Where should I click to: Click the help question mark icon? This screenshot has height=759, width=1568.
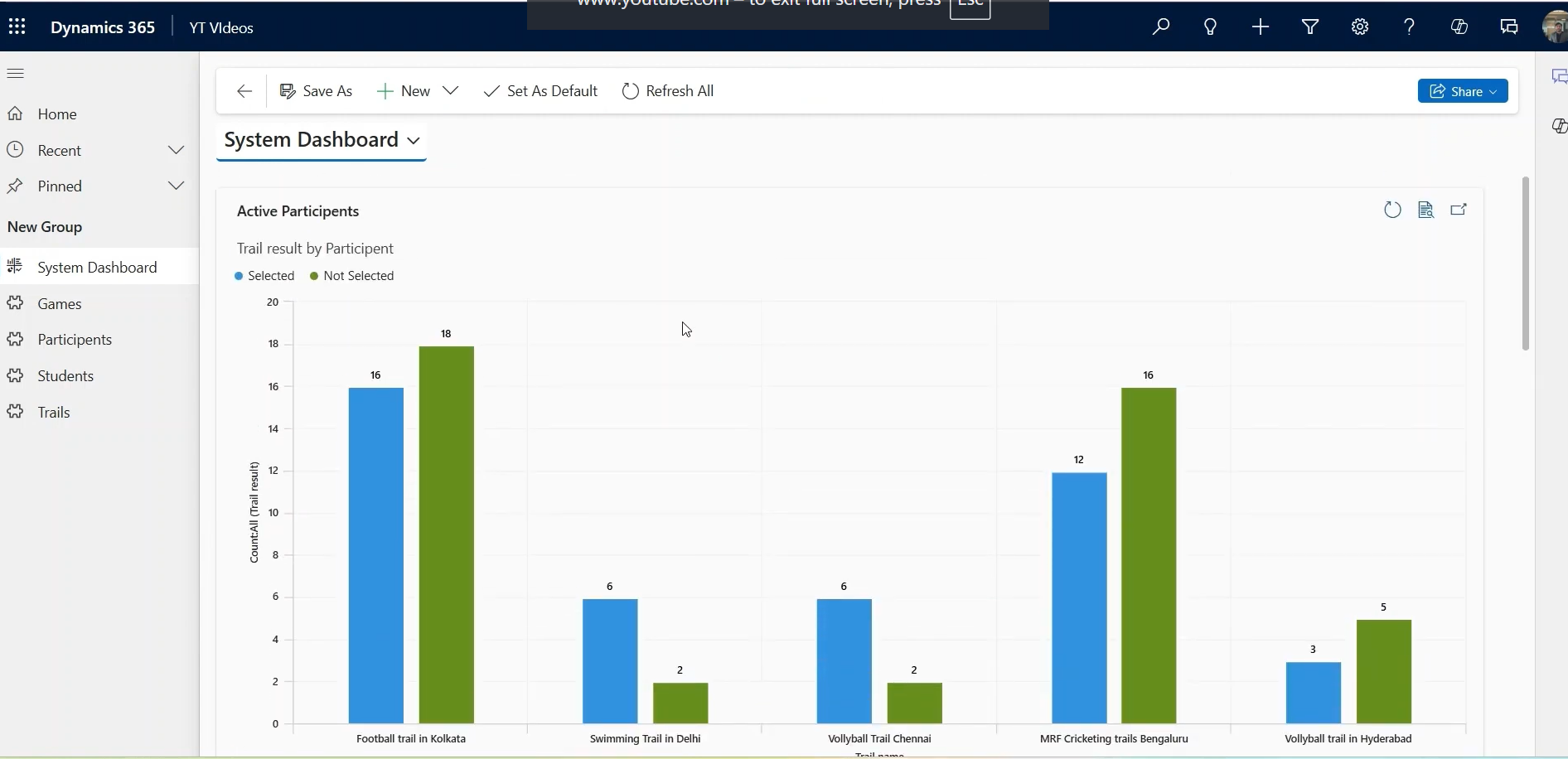pos(1410,27)
